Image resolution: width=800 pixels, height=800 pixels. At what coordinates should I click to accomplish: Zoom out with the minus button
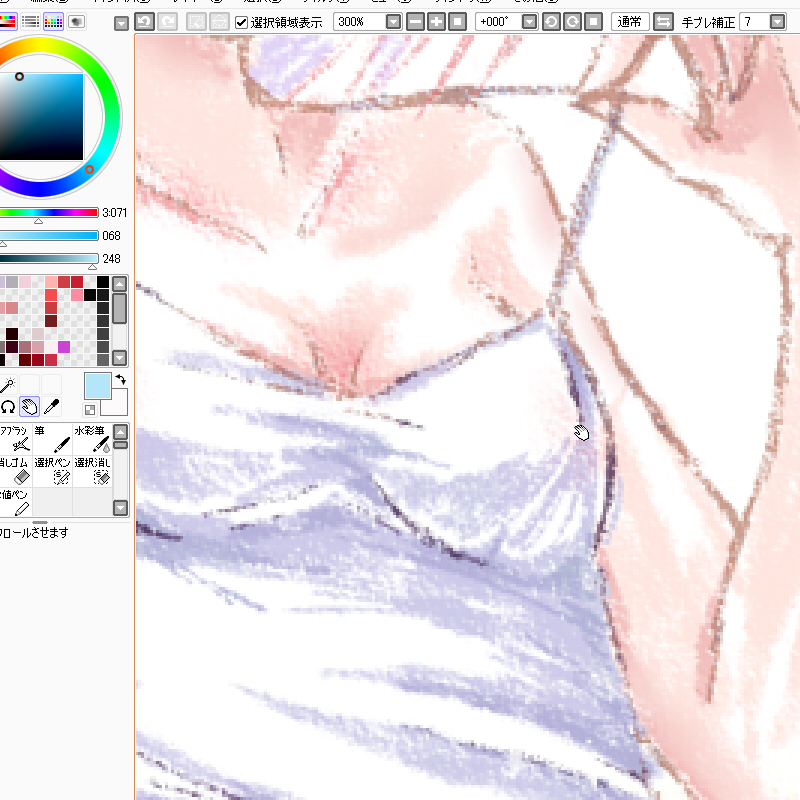tap(416, 22)
